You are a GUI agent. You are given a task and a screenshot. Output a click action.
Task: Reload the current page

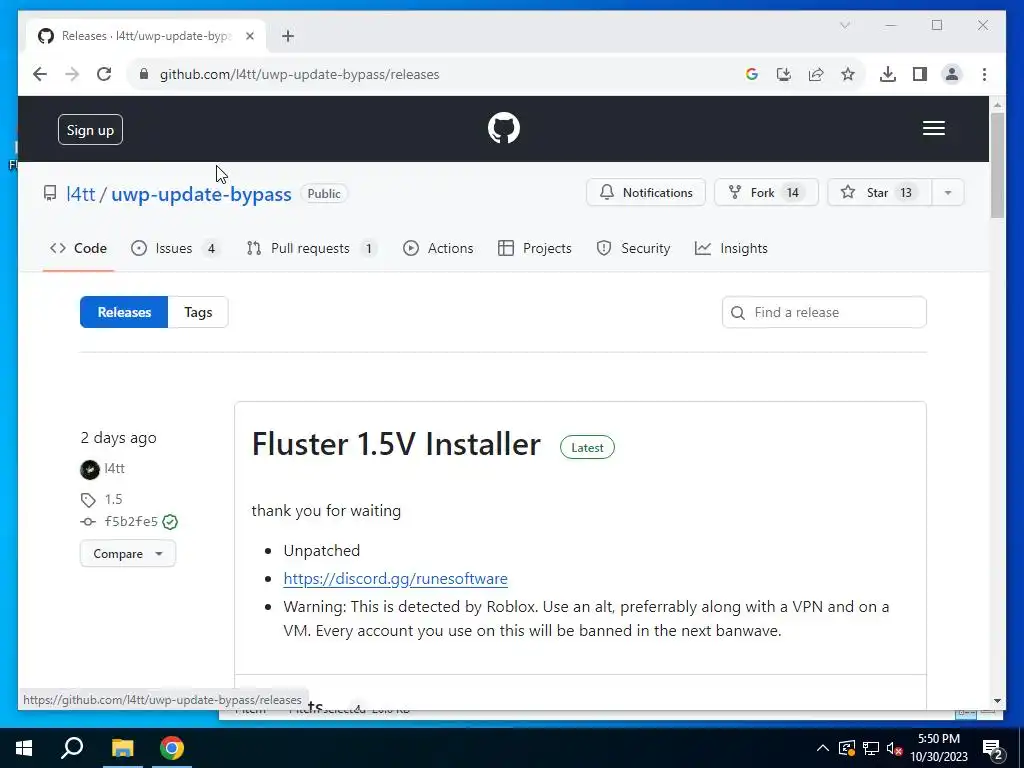104,74
